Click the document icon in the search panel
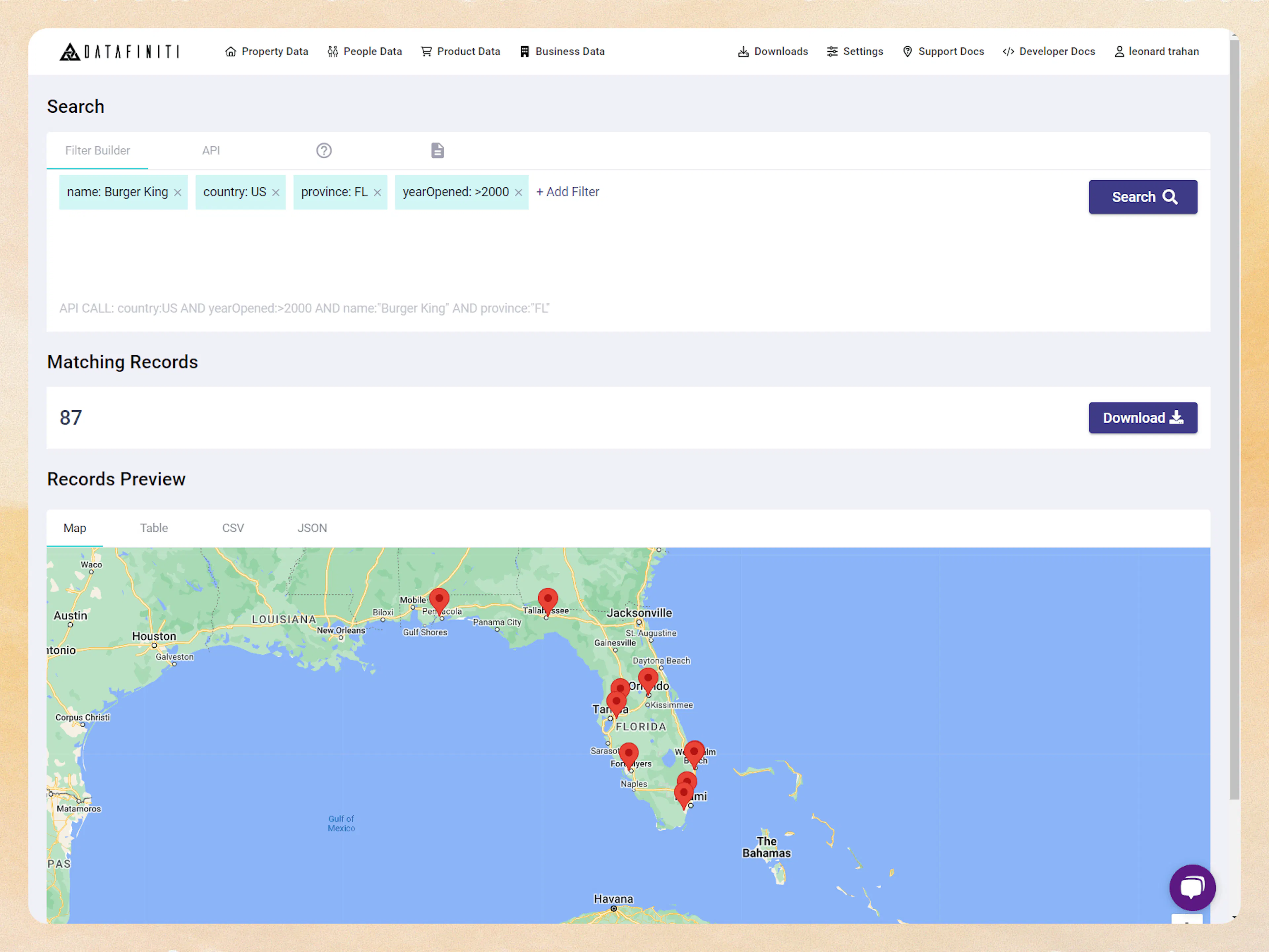 coord(437,150)
